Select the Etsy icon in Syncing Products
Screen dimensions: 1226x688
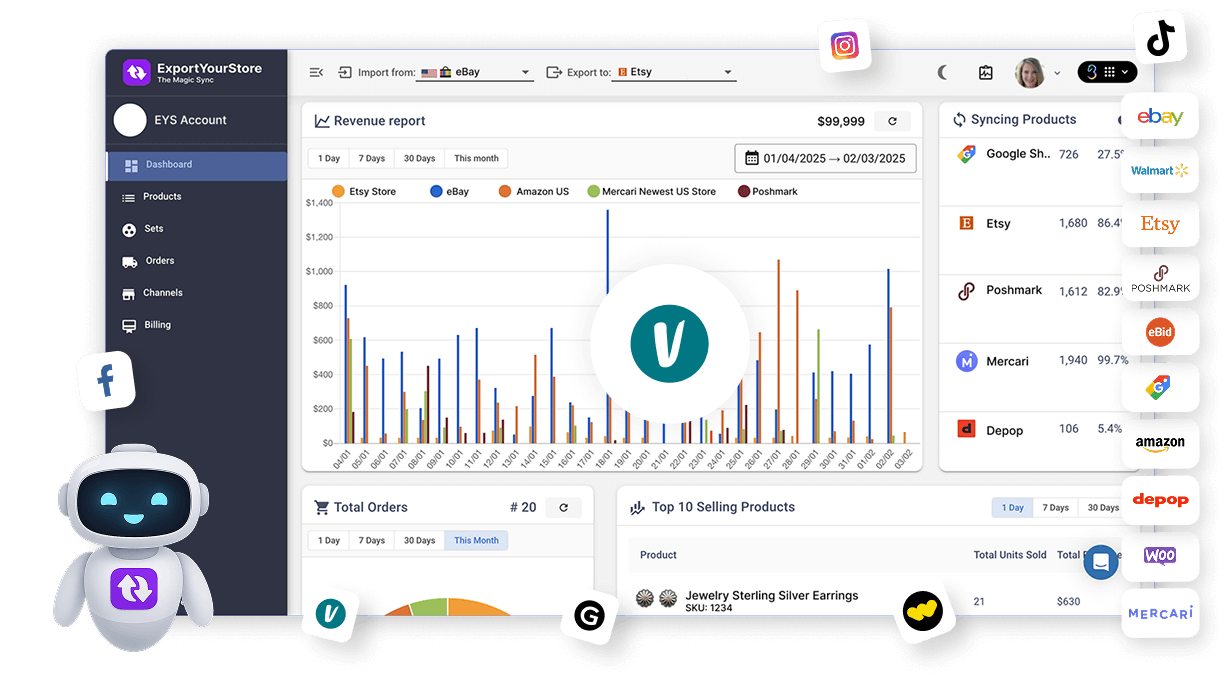click(966, 223)
